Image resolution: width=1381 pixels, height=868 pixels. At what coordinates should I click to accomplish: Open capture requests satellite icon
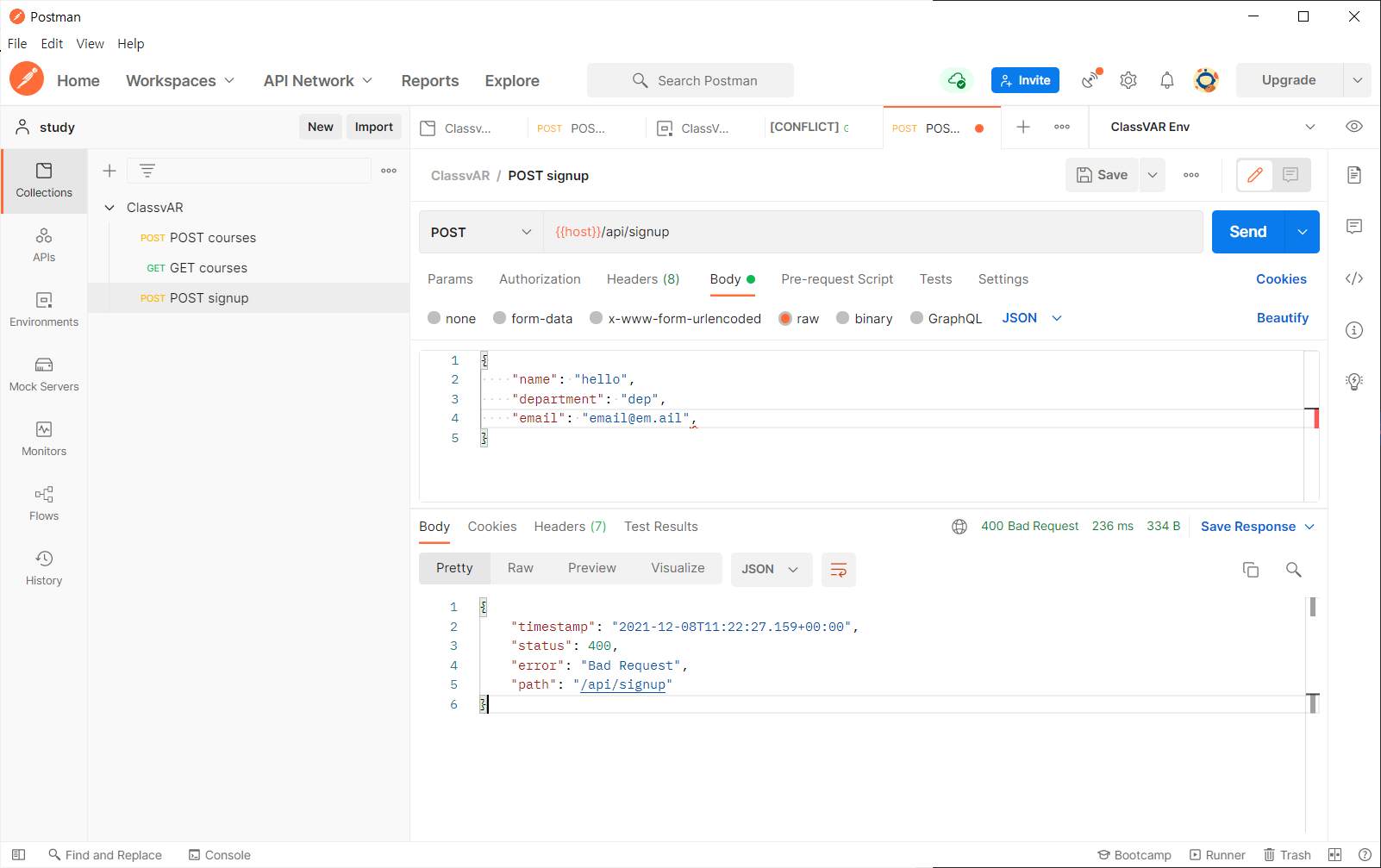(x=1092, y=79)
